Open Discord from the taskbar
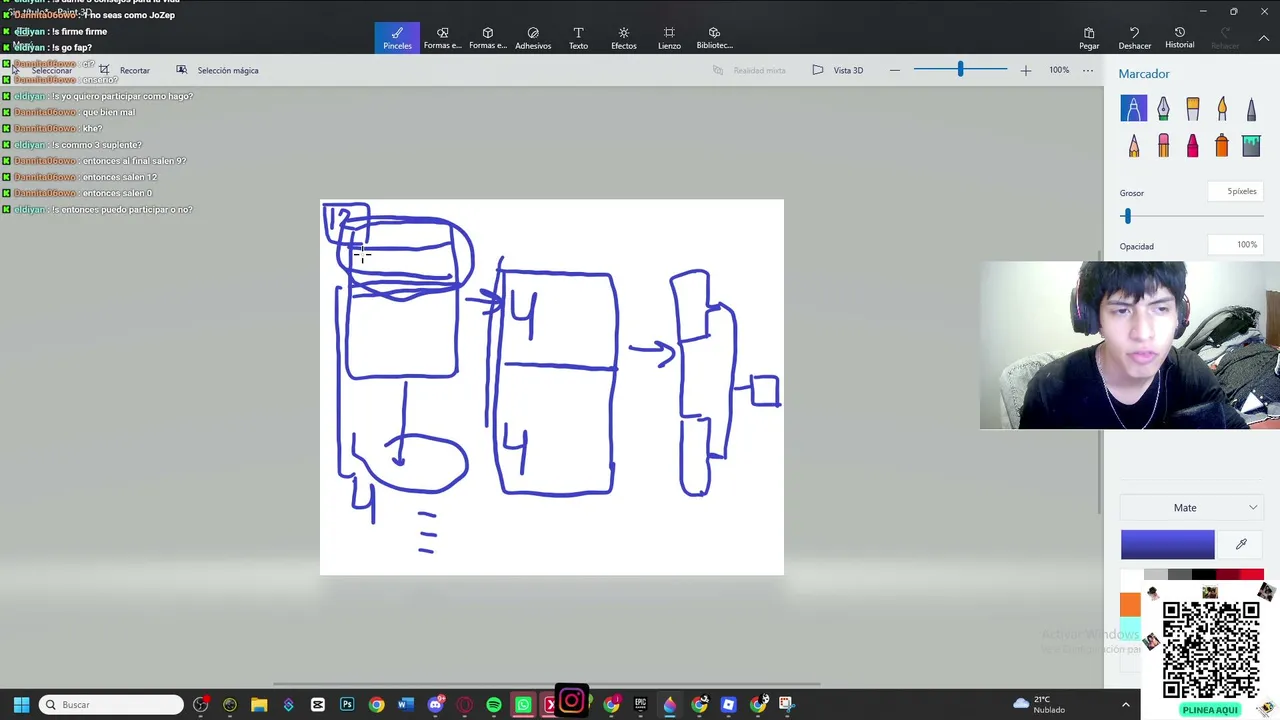 [435, 705]
